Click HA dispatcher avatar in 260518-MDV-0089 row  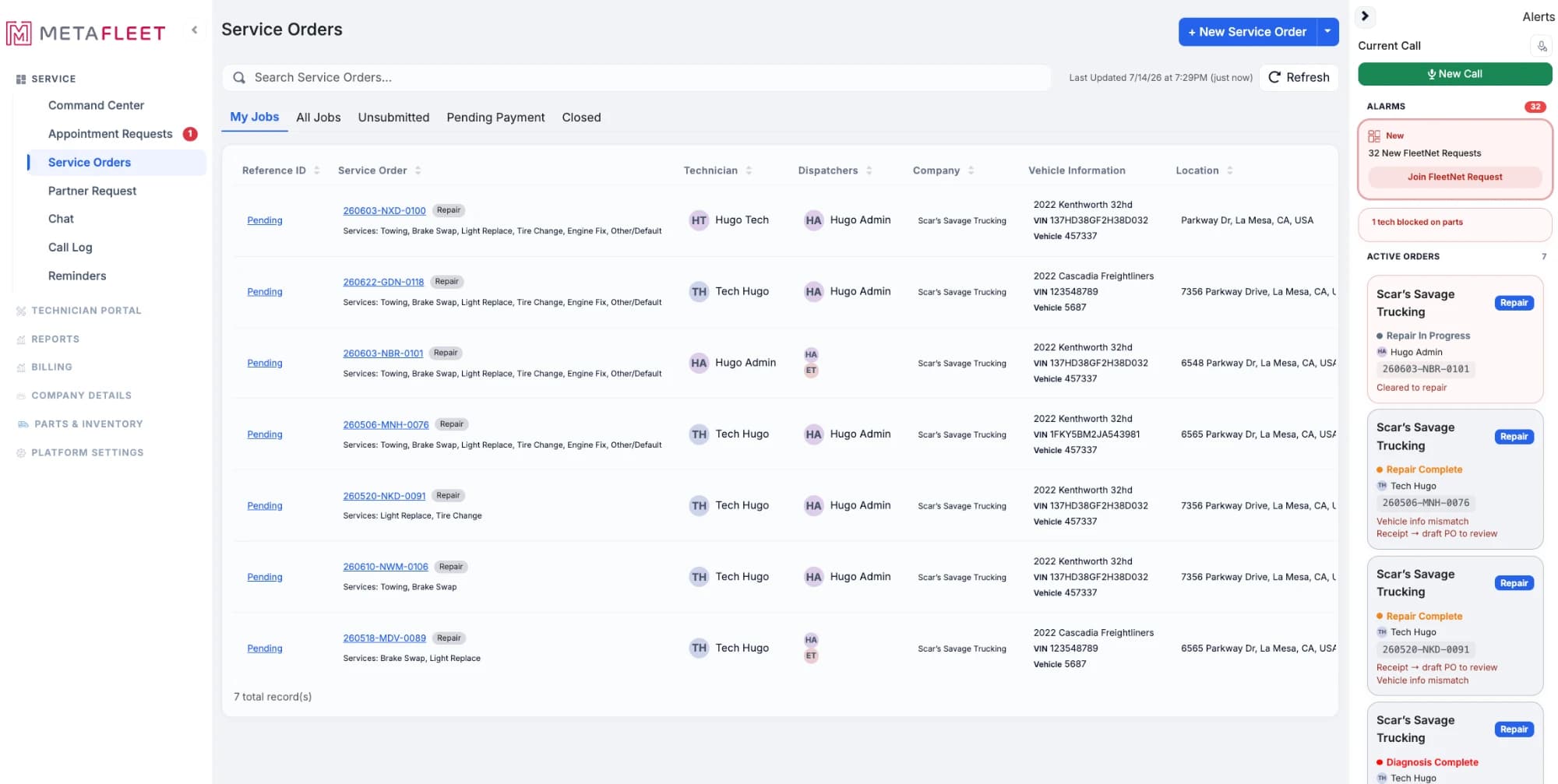point(811,640)
